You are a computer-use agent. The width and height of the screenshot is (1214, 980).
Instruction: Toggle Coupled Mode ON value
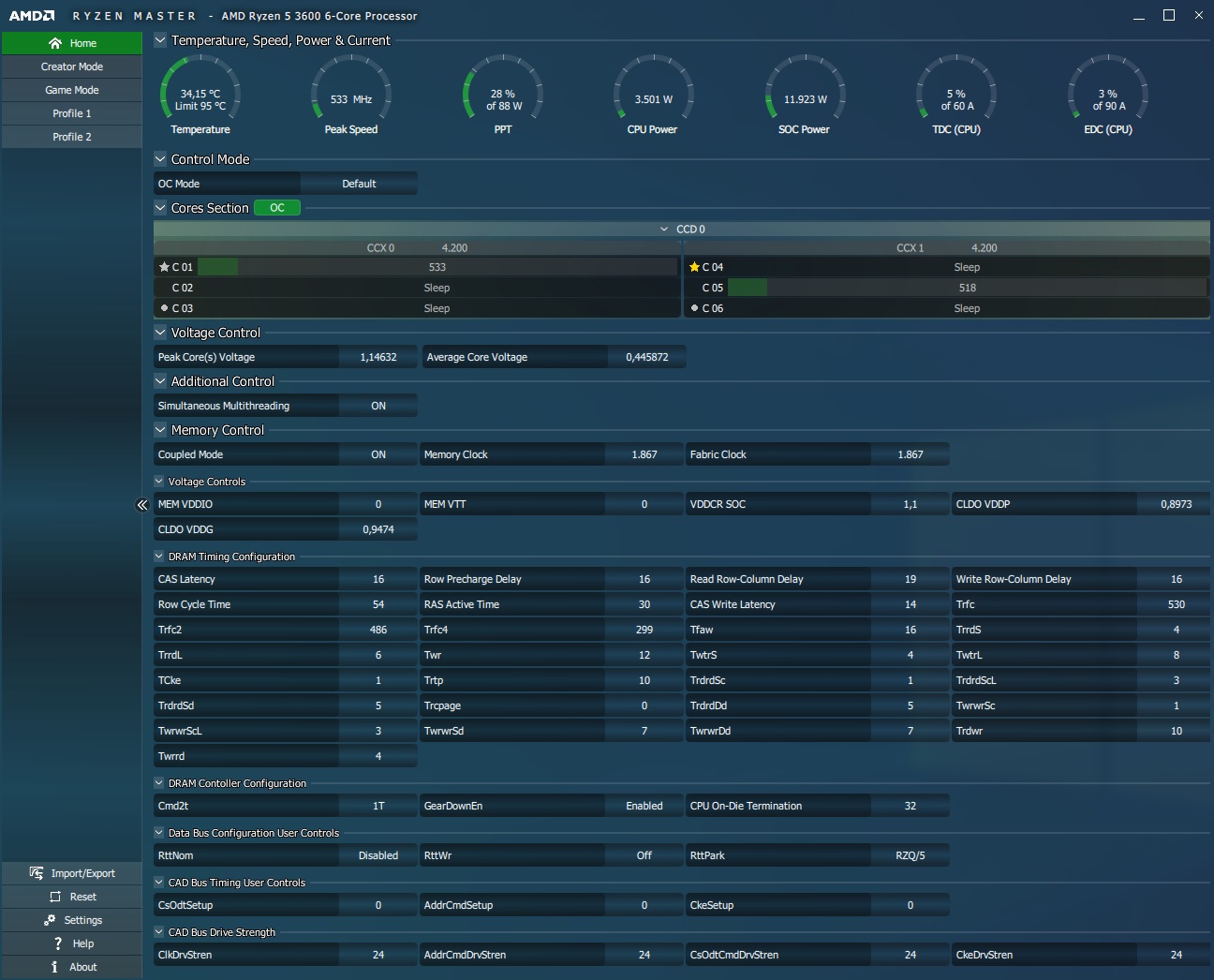click(x=378, y=454)
